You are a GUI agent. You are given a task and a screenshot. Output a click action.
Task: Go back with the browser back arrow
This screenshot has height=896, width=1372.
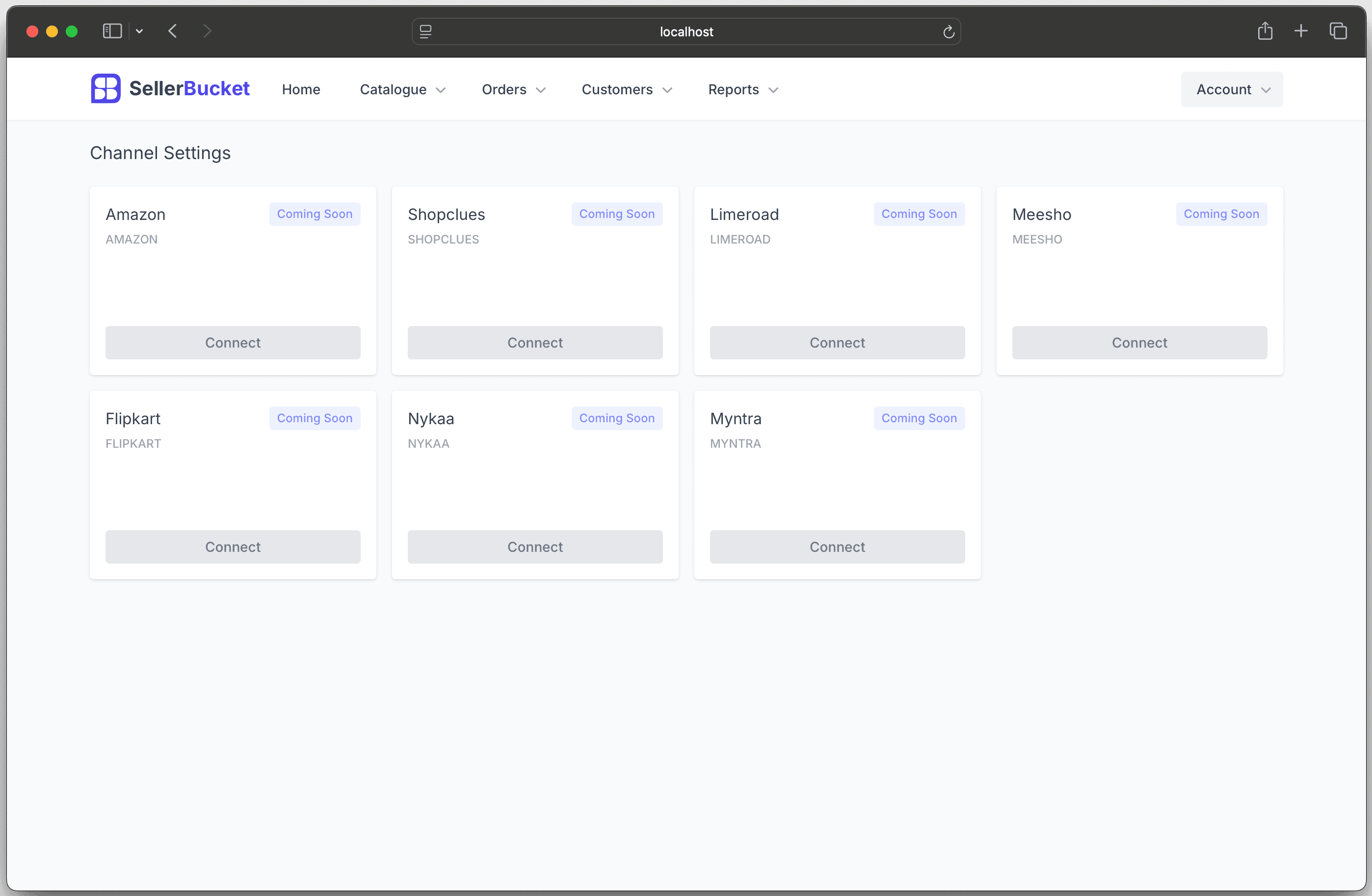[x=172, y=31]
